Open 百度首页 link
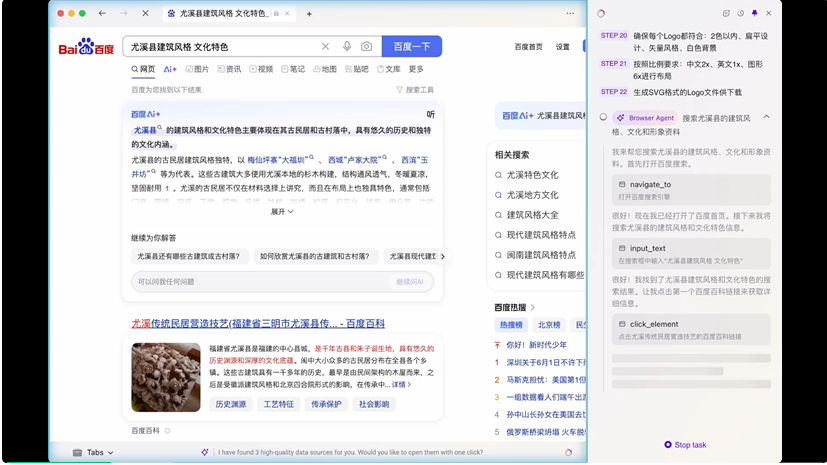 tap(528, 46)
